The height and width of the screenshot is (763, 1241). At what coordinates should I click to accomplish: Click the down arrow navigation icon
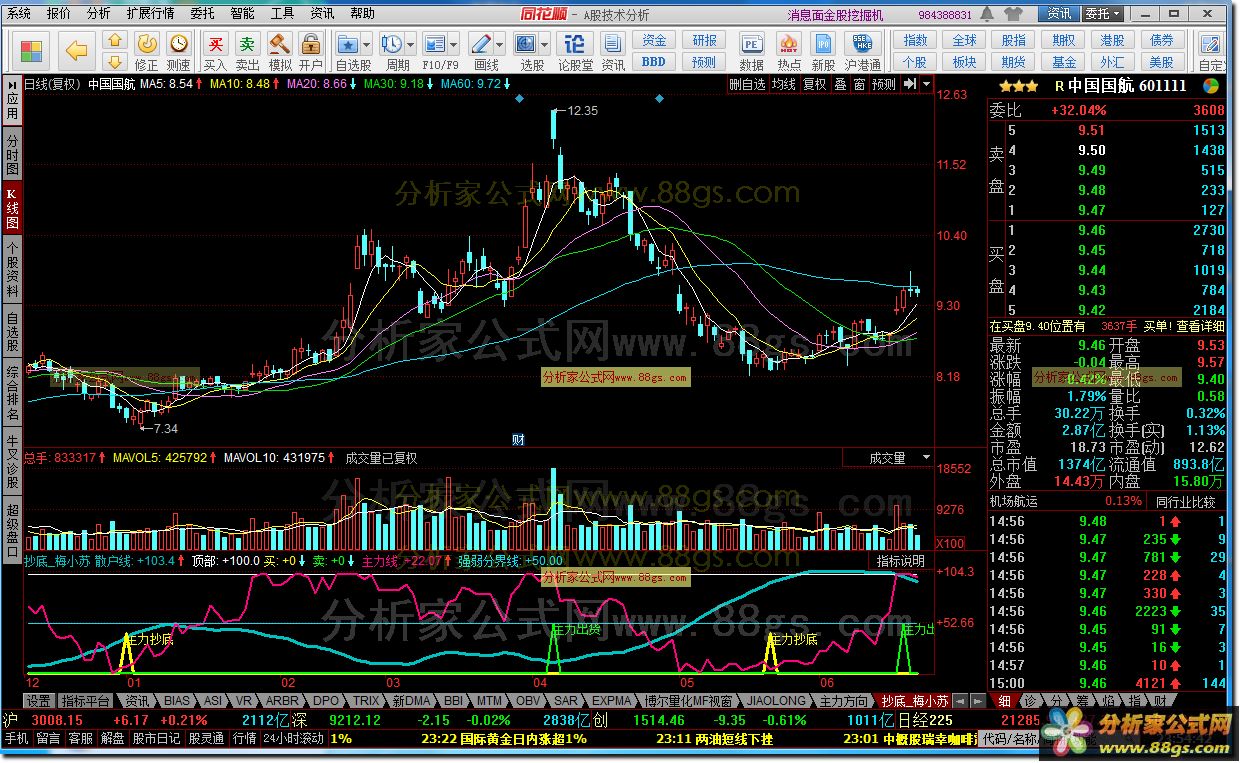[x=115, y=62]
